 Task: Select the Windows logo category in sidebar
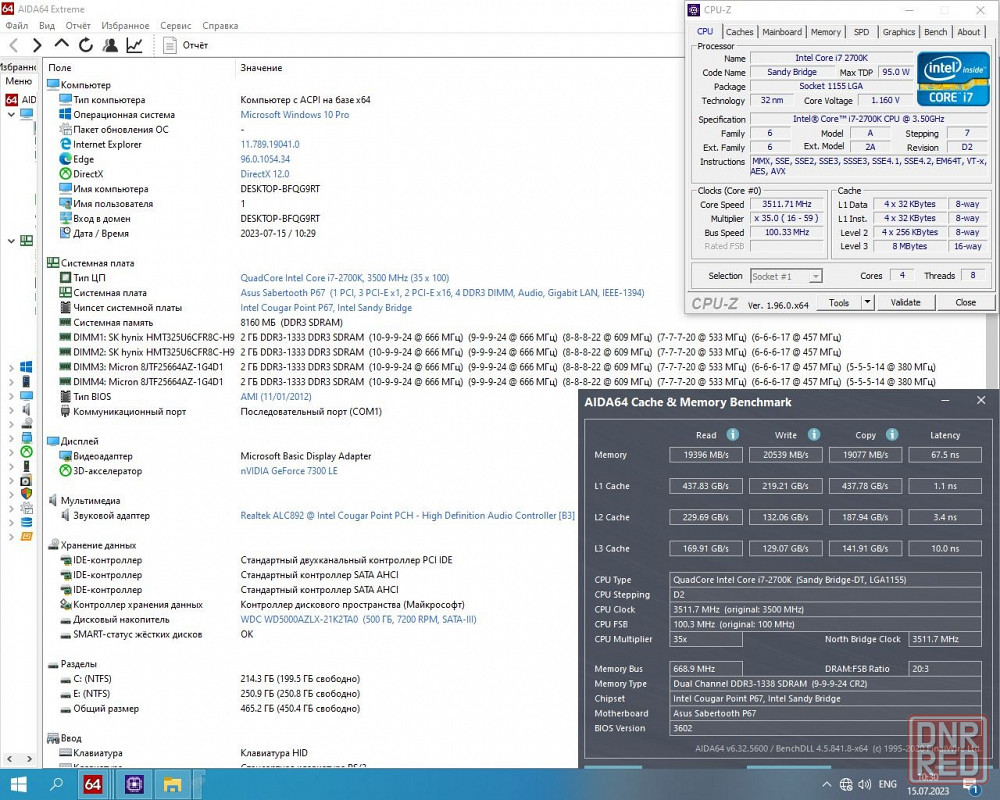point(26,367)
